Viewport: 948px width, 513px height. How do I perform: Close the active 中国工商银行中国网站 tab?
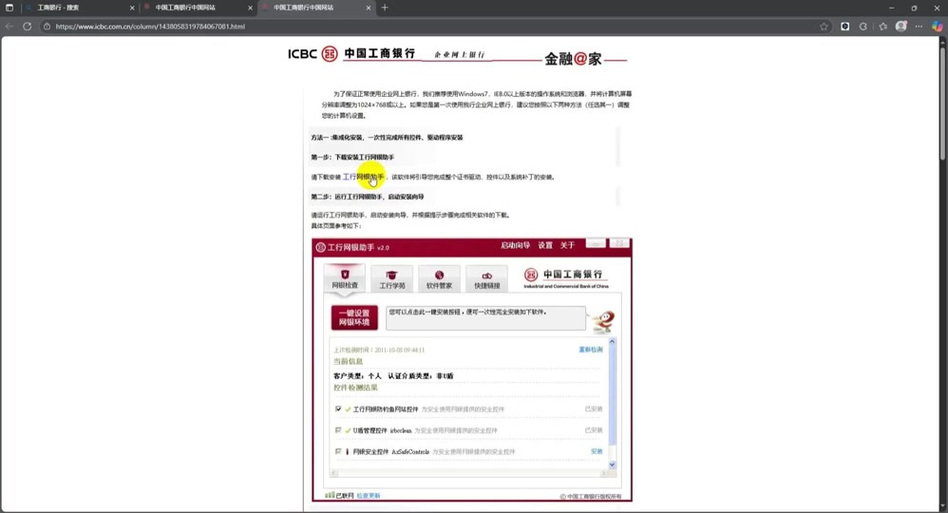coord(368,8)
